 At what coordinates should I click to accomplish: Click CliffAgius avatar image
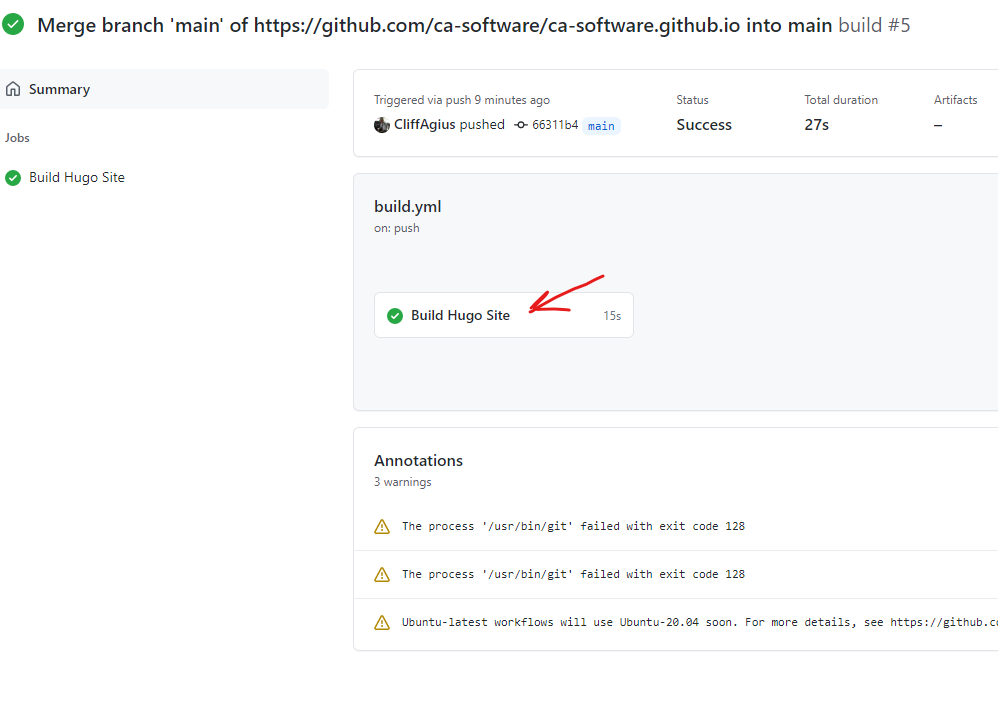[382, 125]
